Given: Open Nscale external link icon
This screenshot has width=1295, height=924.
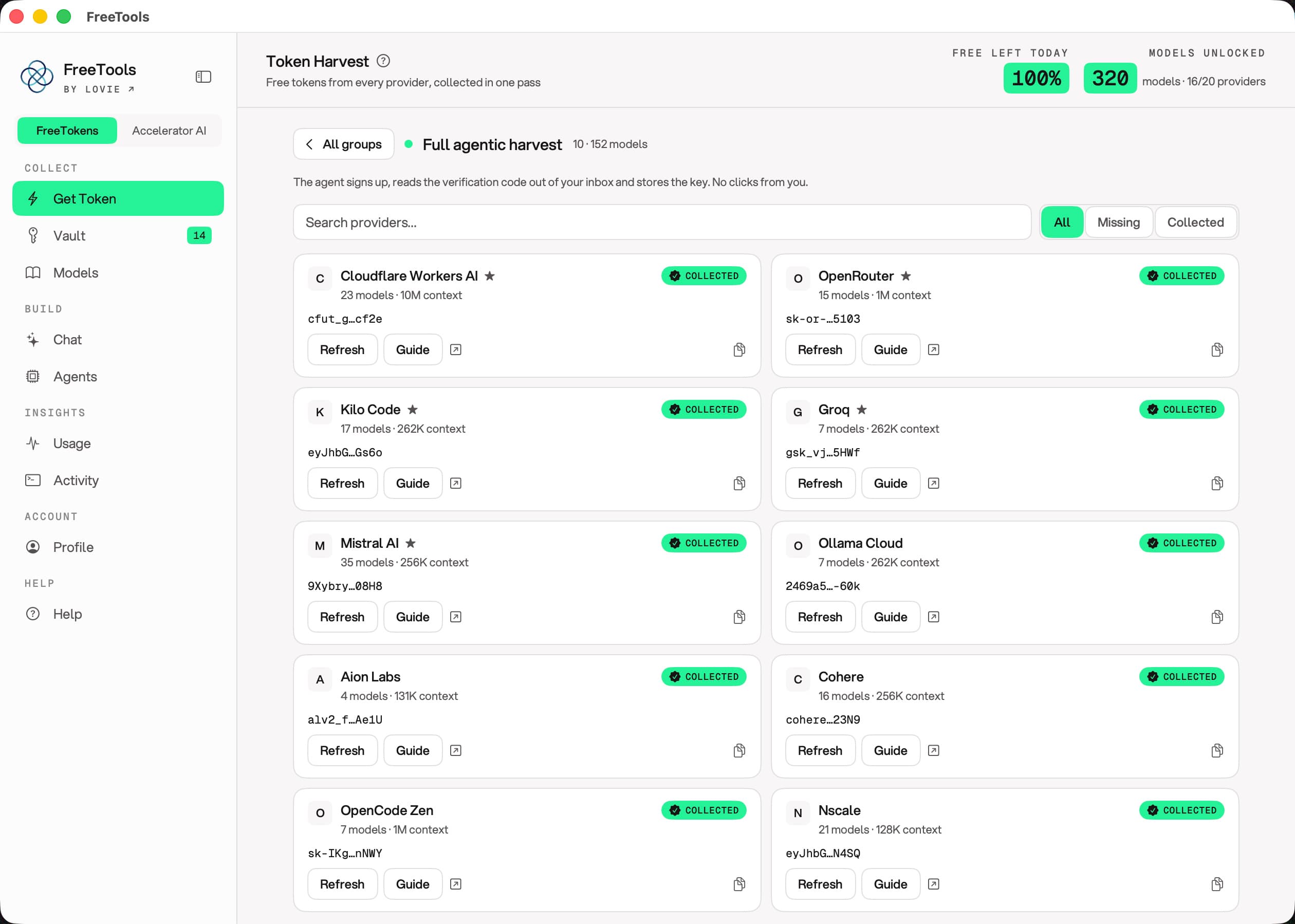Looking at the screenshot, I should [x=934, y=884].
